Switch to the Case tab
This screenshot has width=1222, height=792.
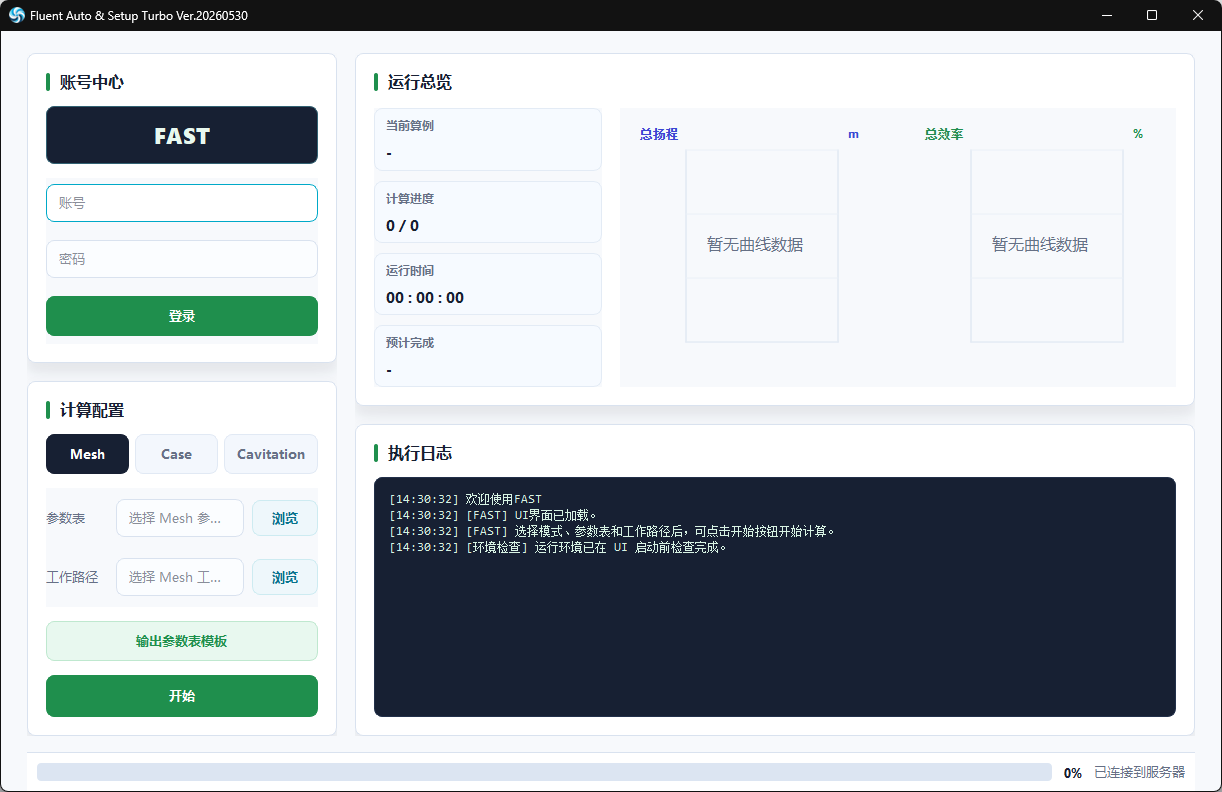tap(176, 454)
